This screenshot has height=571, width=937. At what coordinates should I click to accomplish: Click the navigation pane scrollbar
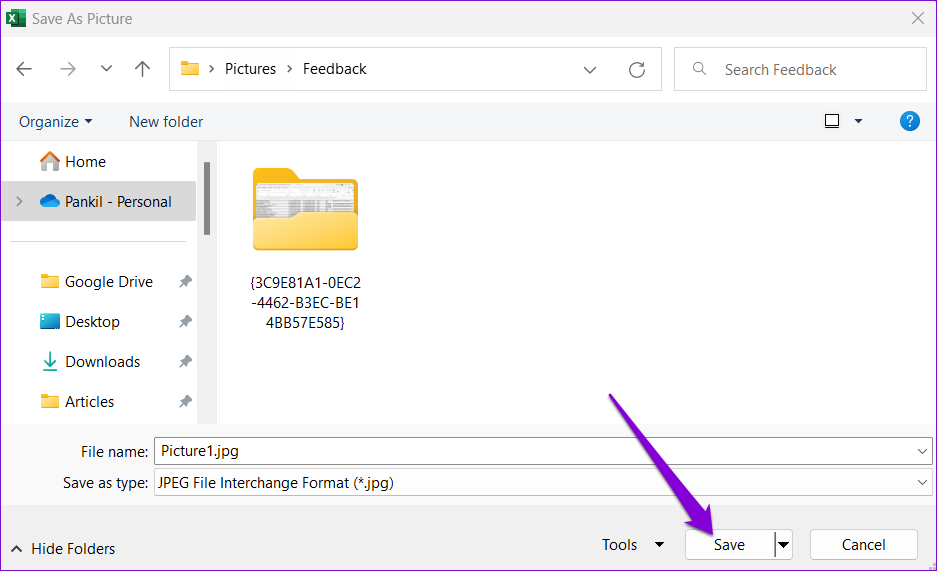pyautogui.click(x=207, y=198)
